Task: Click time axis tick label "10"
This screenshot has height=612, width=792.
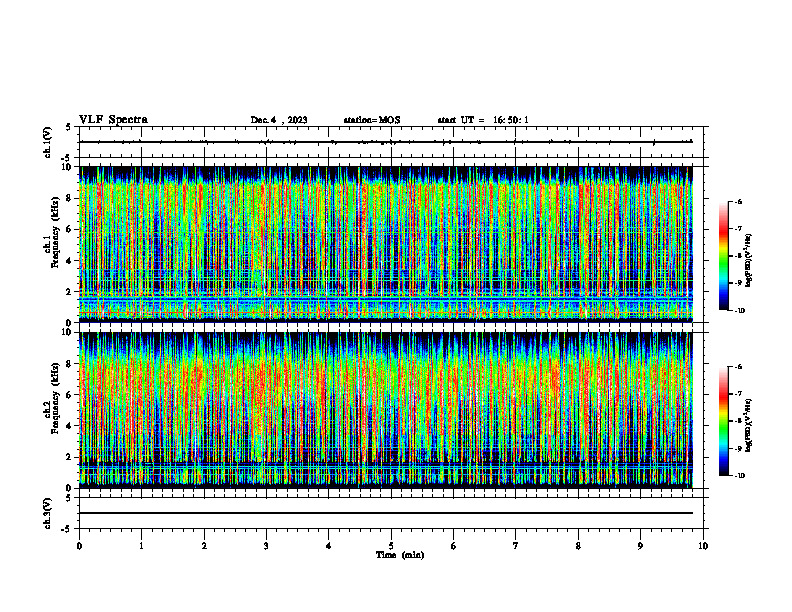Action: point(703,546)
